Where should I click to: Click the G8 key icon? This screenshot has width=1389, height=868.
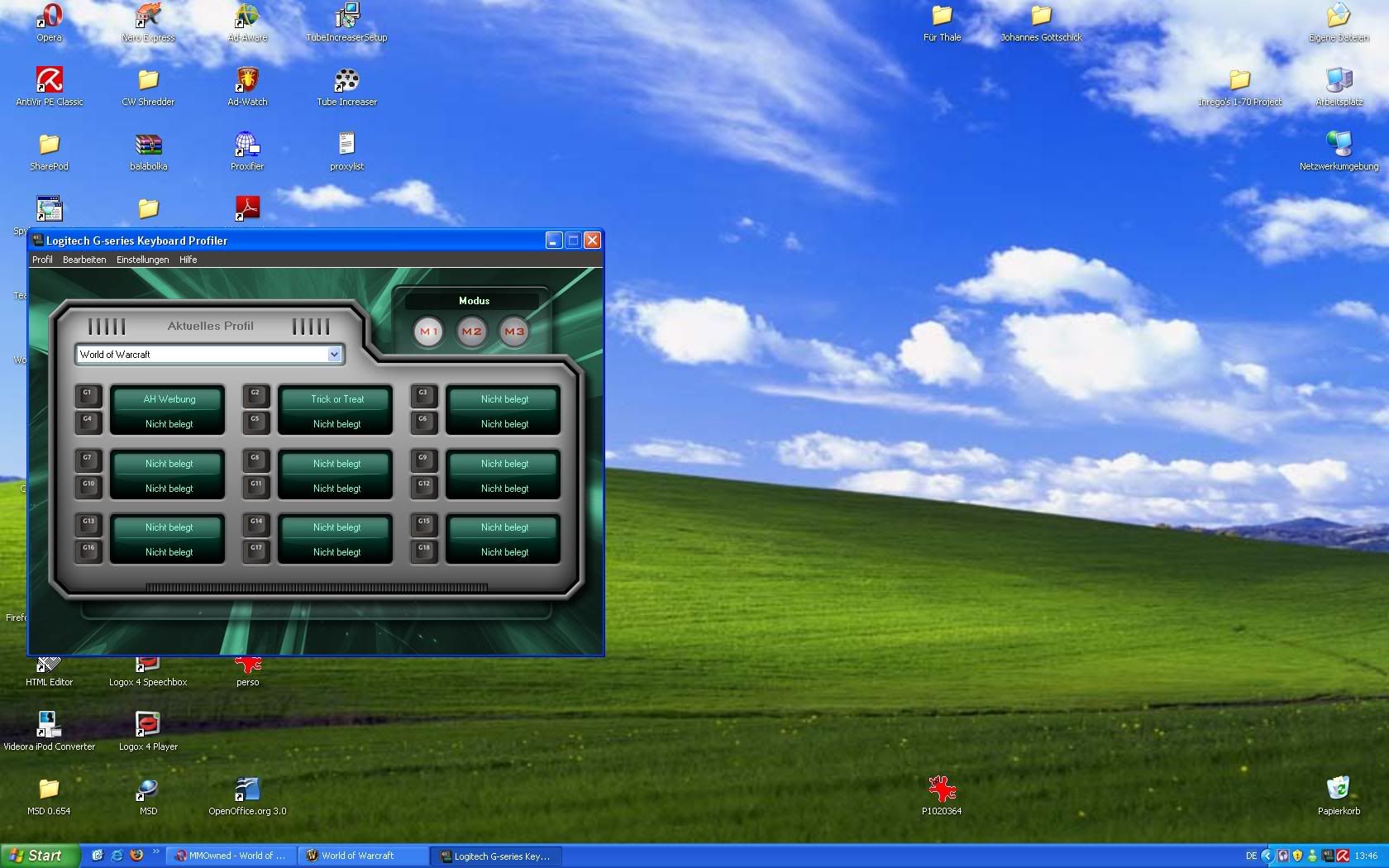[256, 460]
